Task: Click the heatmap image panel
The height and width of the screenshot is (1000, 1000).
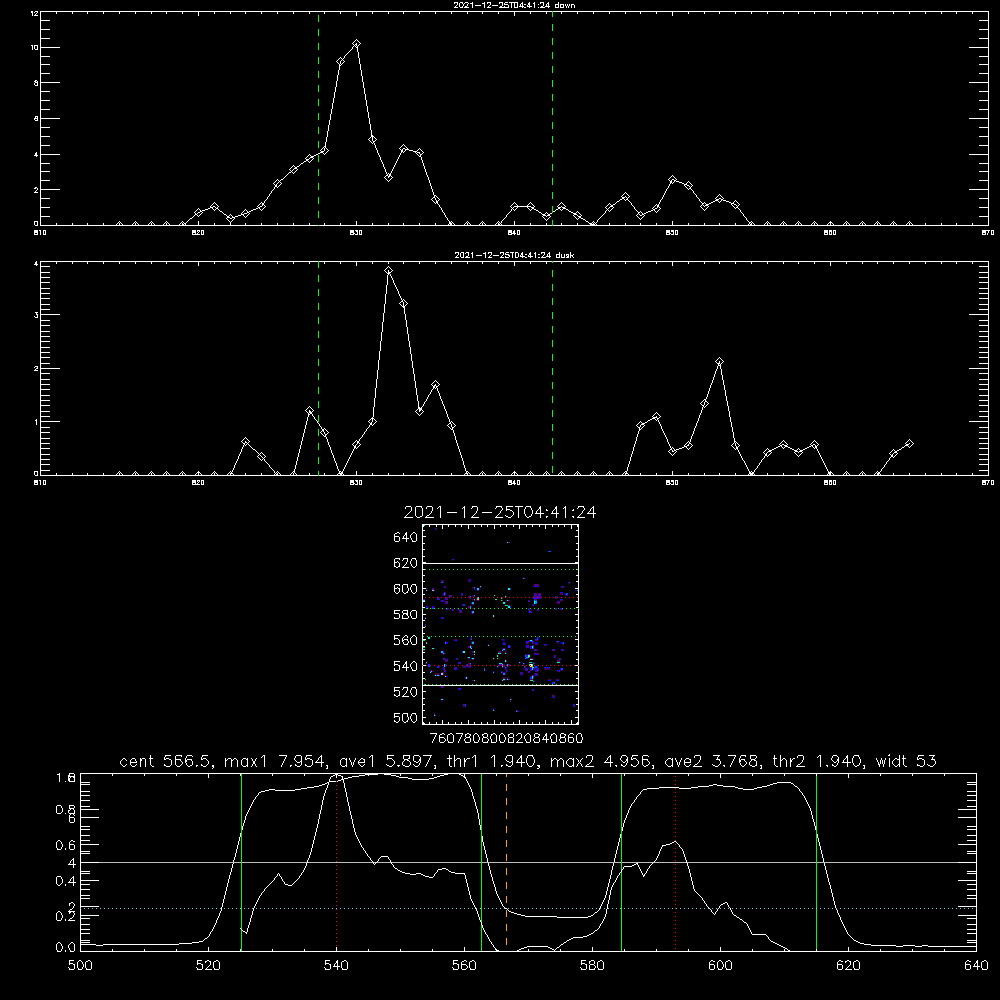Action: click(x=500, y=624)
